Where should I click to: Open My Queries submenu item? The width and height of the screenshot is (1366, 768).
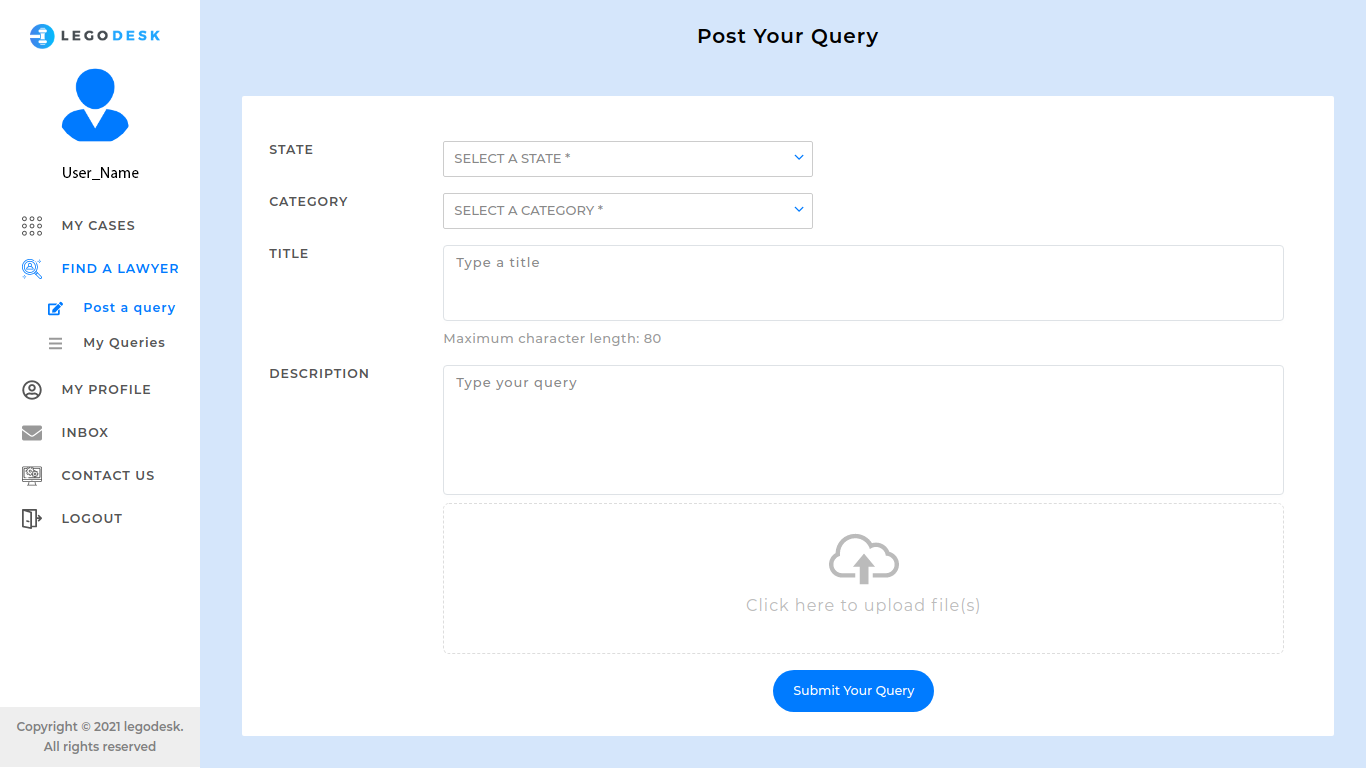[124, 343]
